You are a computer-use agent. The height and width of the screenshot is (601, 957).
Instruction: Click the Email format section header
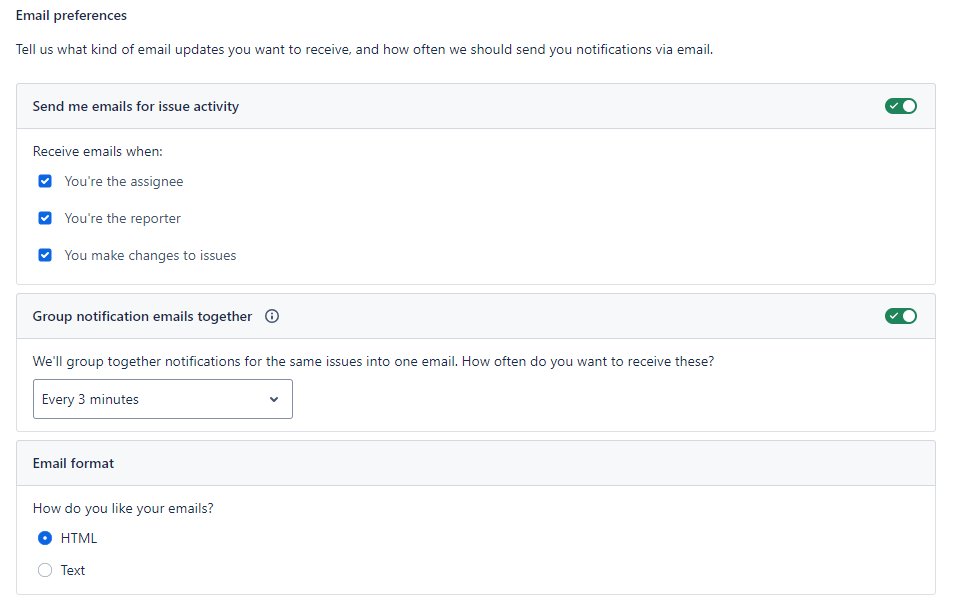(x=73, y=463)
